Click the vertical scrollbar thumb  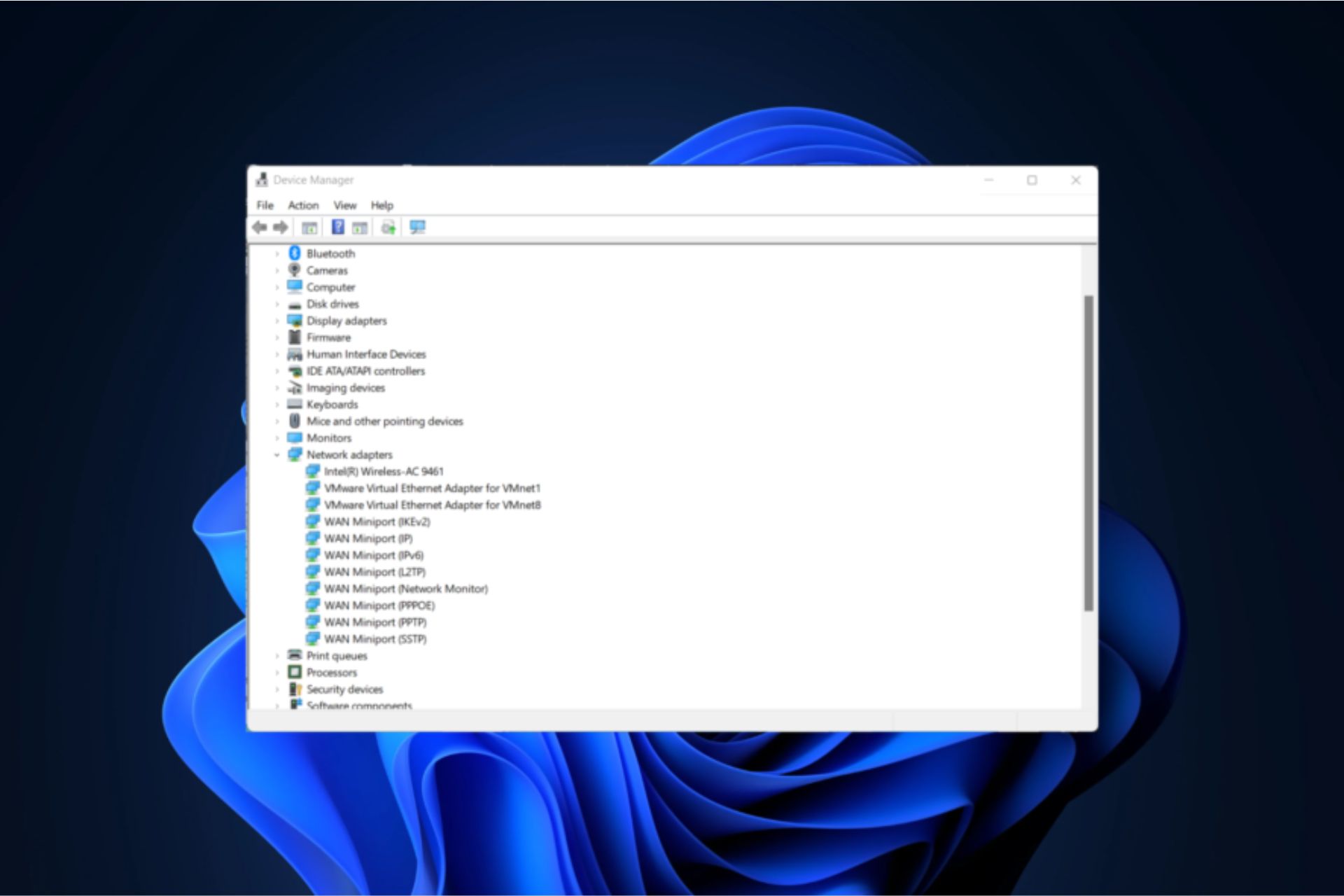(x=1088, y=453)
